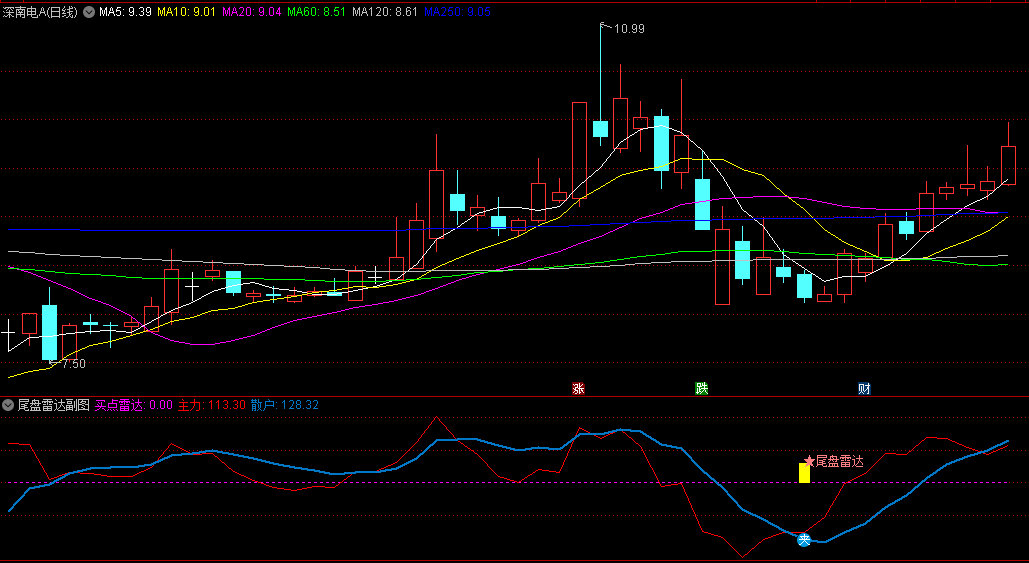Click the blue 财 event marker
The height and width of the screenshot is (563, 1029).
pos(864,389)
